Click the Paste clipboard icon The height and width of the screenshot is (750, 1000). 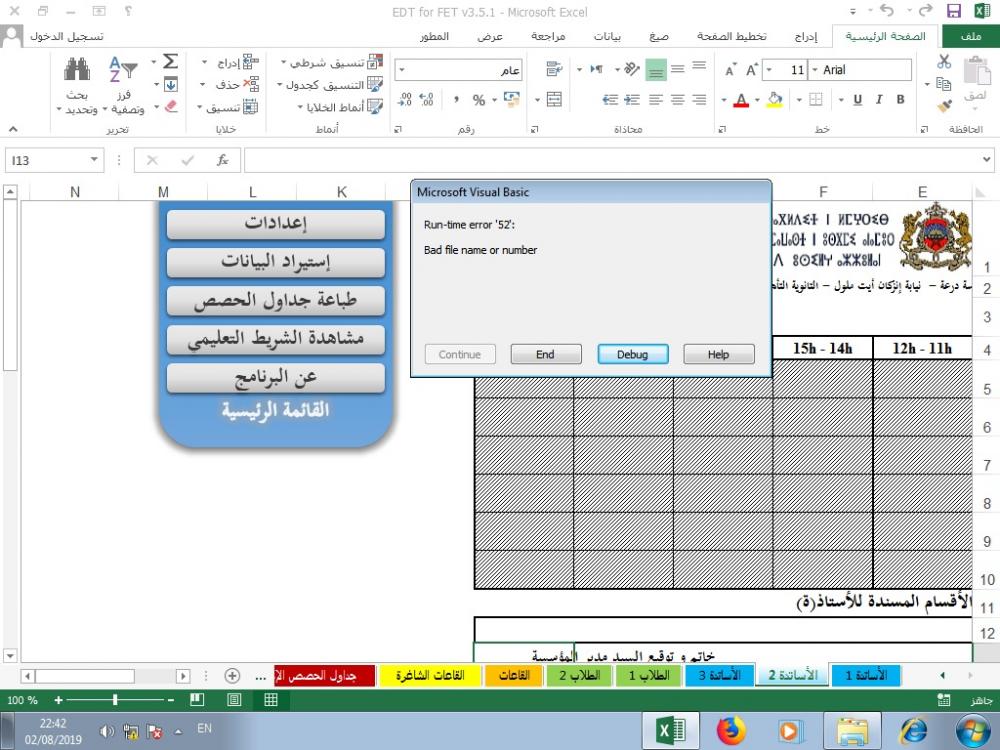tap(976, 70)
